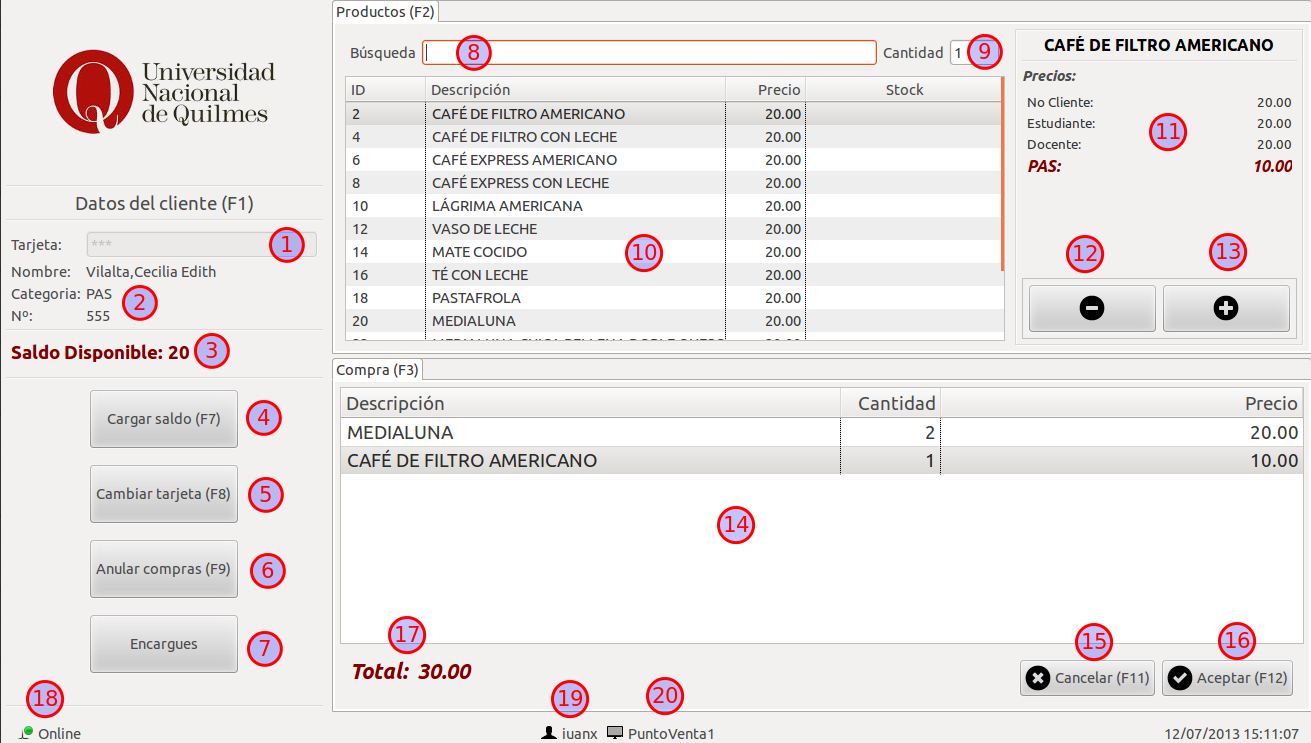This screenshot has height=743, width=1311.
Task: Click the green Online status indicator
Action: coord(27,732)
